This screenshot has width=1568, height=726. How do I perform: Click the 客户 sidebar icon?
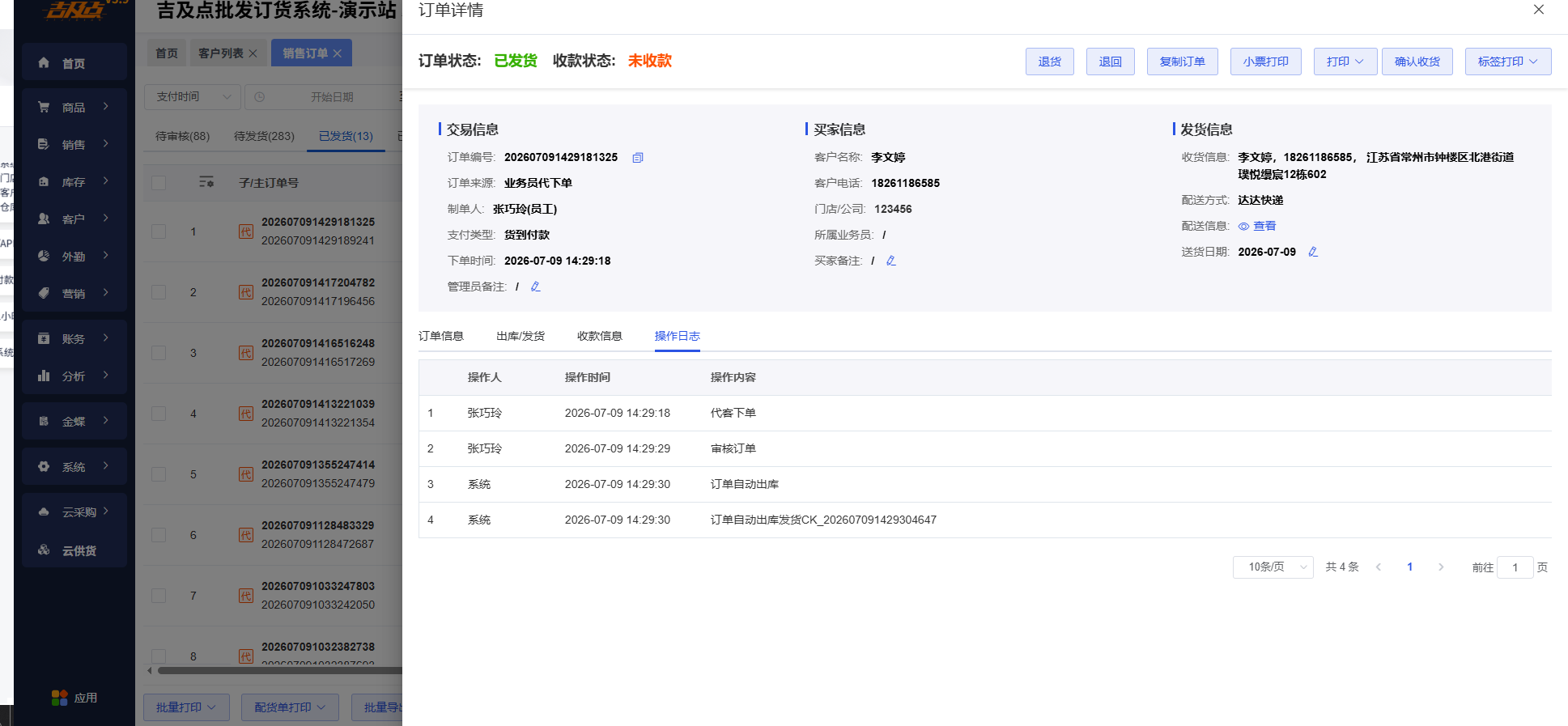[44, 219]
